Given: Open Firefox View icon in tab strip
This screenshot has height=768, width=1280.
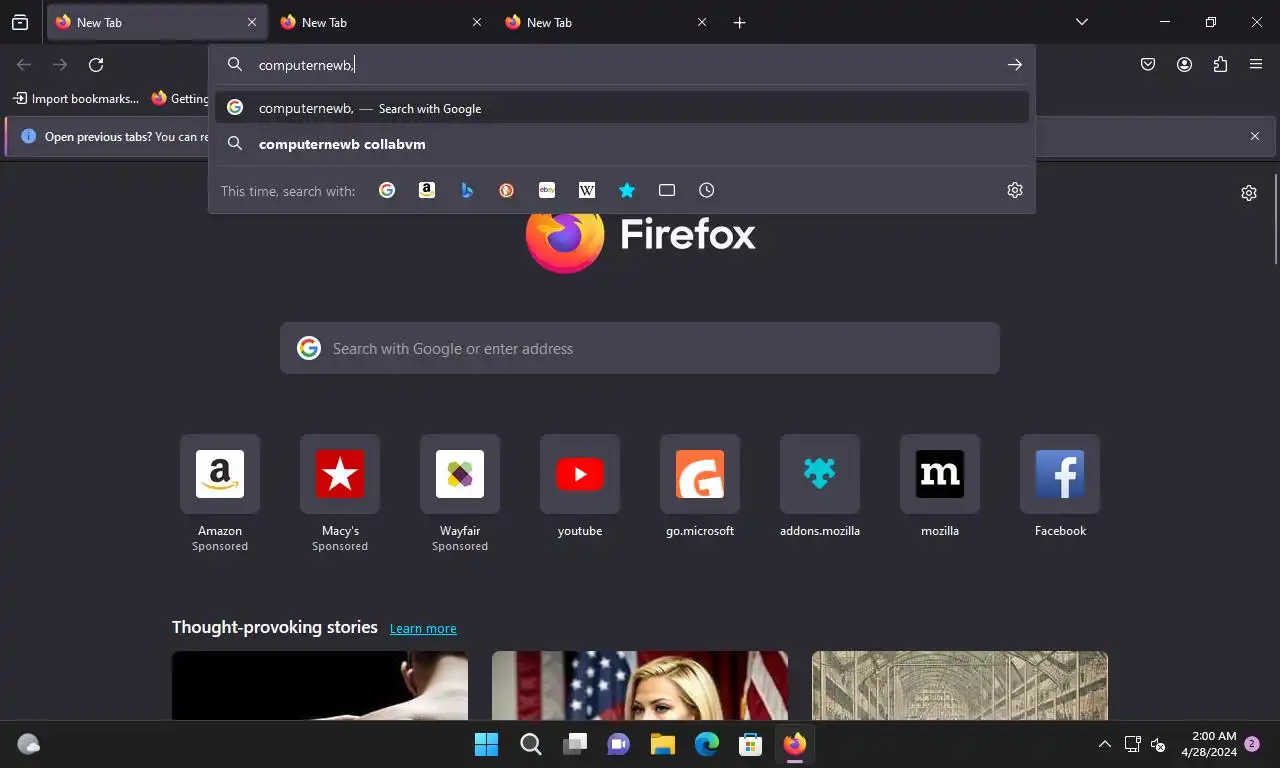Looking at the screenshot, I should pyautogui.click(x=20, y=22).
